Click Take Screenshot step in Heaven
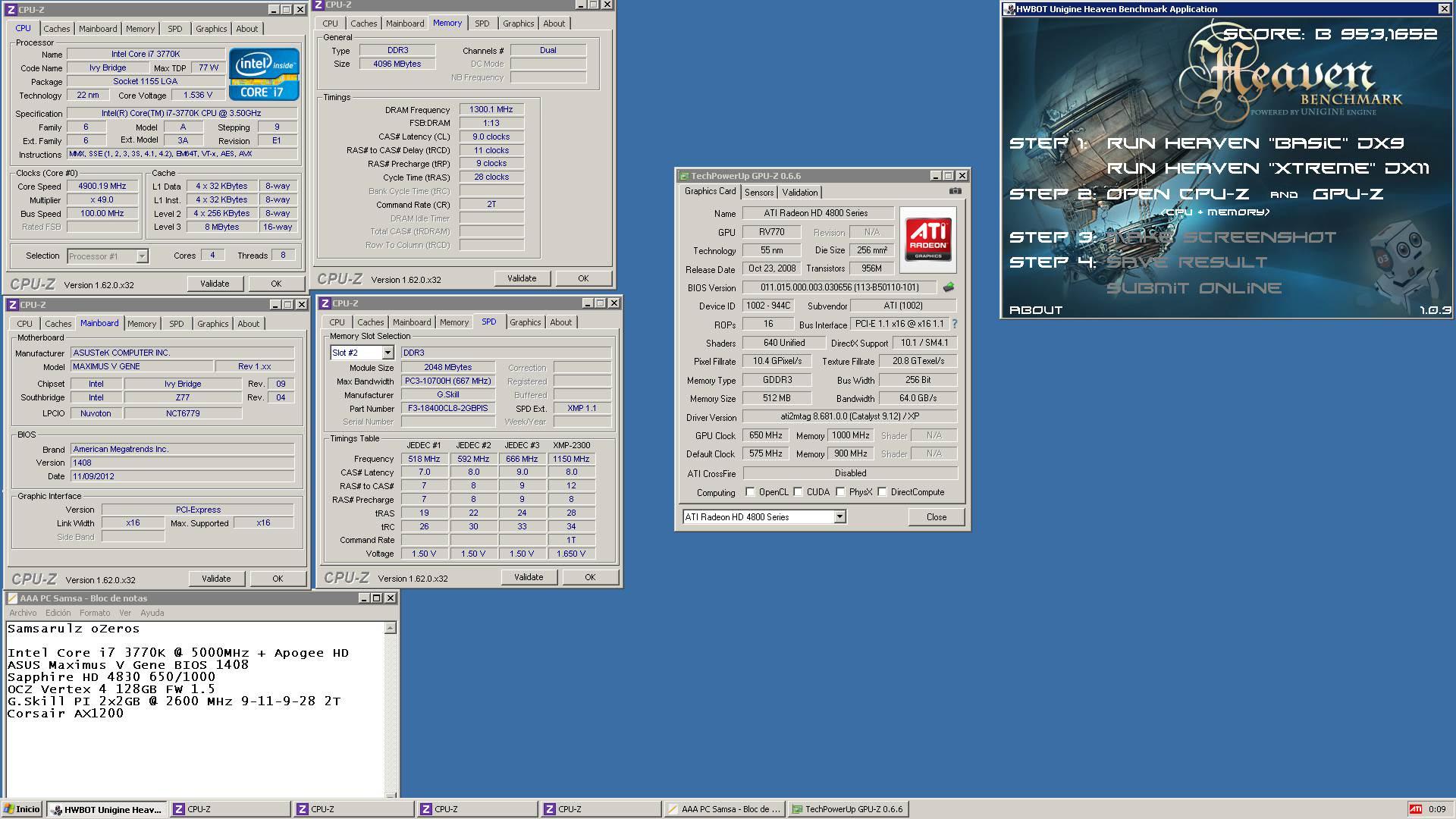The image size is (1456, 819). [x=1222, y=237]
